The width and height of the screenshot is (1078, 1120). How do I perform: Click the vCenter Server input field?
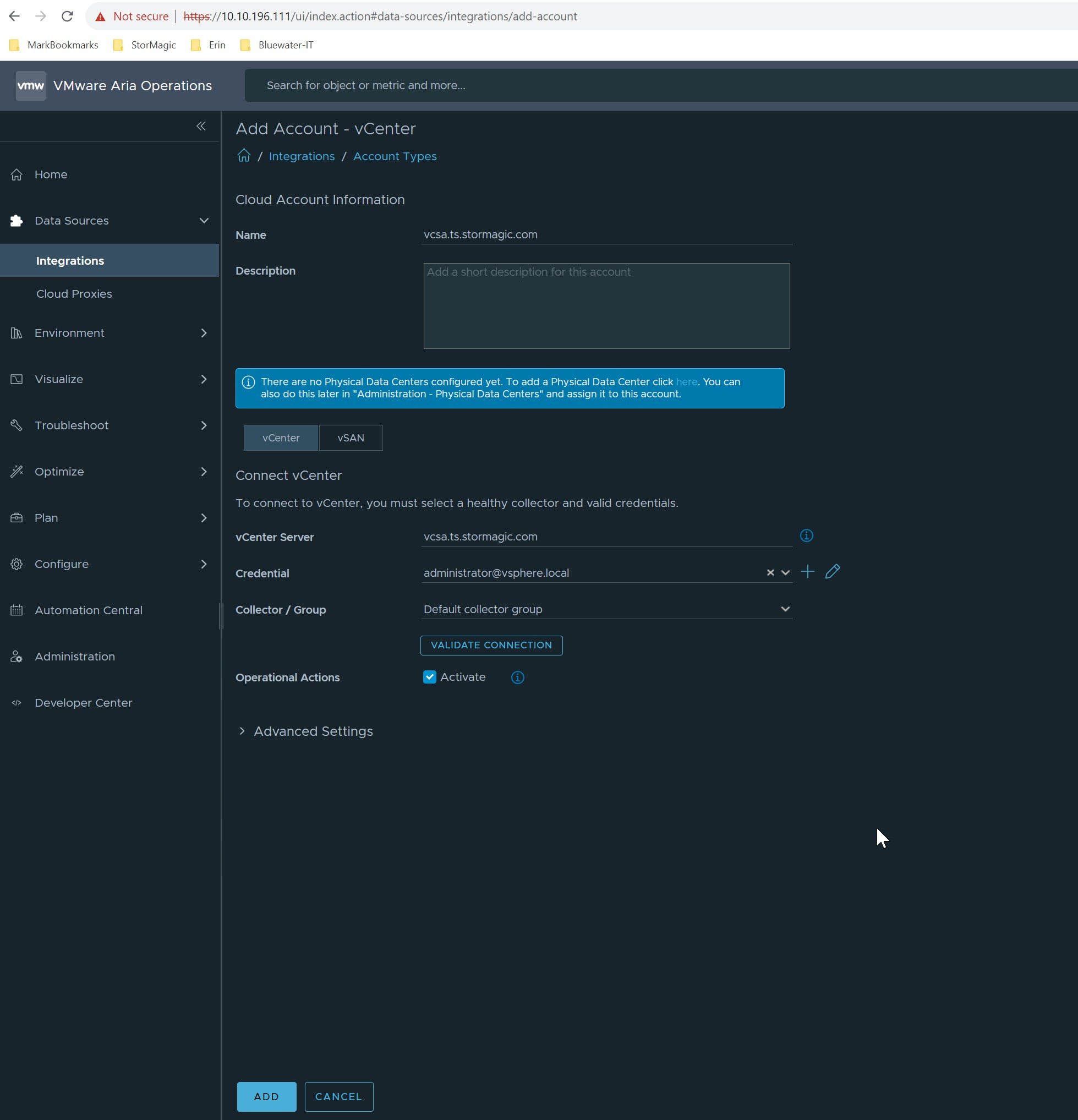coord(607,537)
